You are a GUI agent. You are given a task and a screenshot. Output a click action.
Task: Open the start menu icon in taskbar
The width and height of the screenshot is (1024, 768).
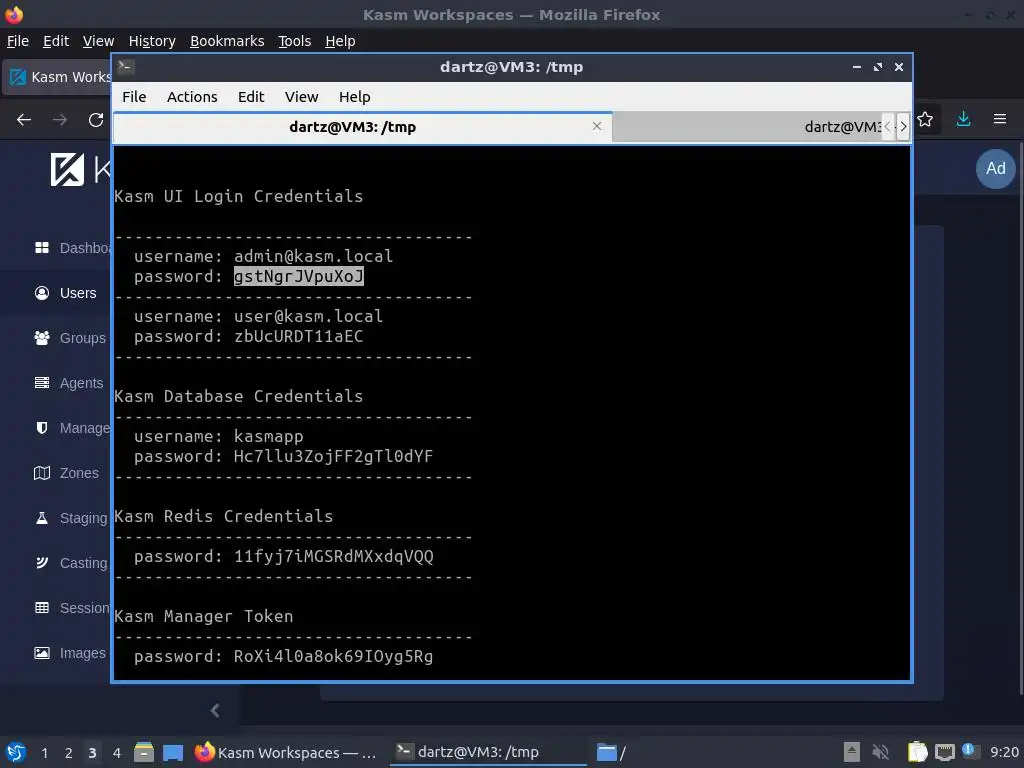click(x=16, y=752)
